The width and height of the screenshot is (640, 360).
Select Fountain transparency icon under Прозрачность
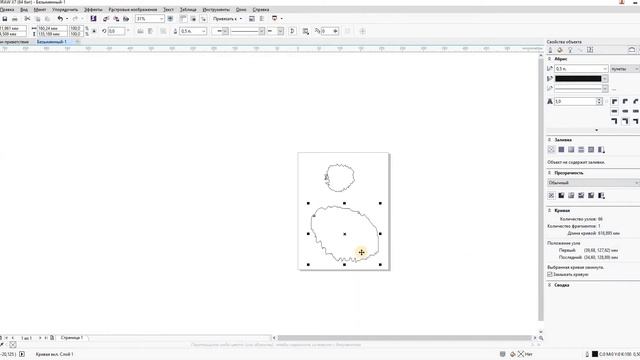pyautogui.click(x=571, y=196)
